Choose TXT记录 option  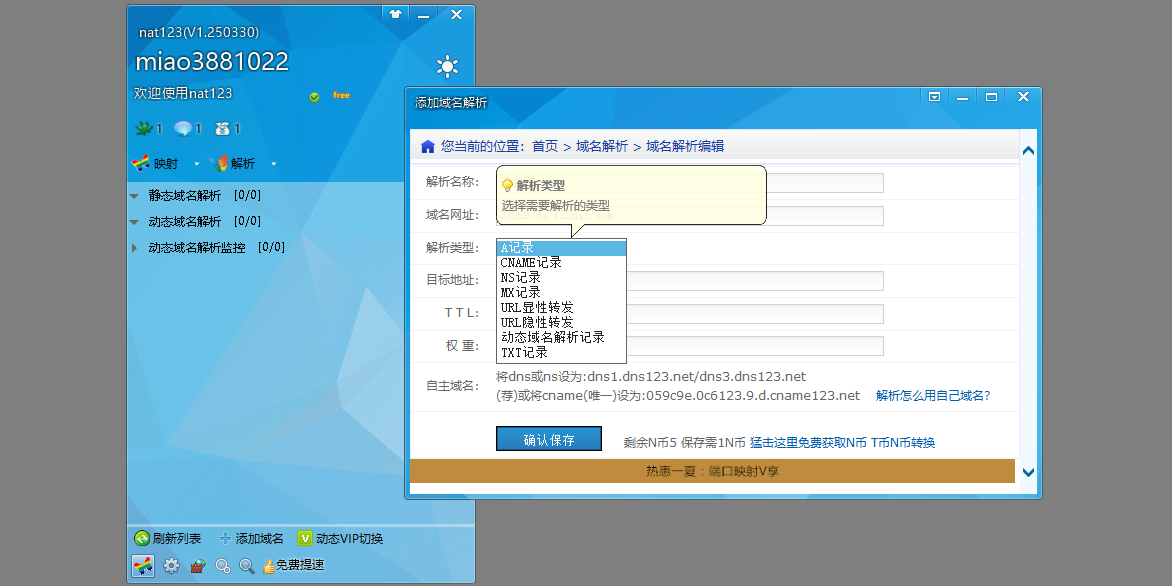coord(561,353)
